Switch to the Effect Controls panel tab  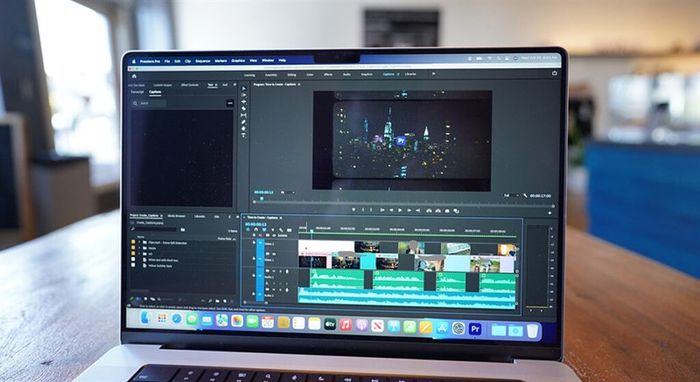click(190, 85)
